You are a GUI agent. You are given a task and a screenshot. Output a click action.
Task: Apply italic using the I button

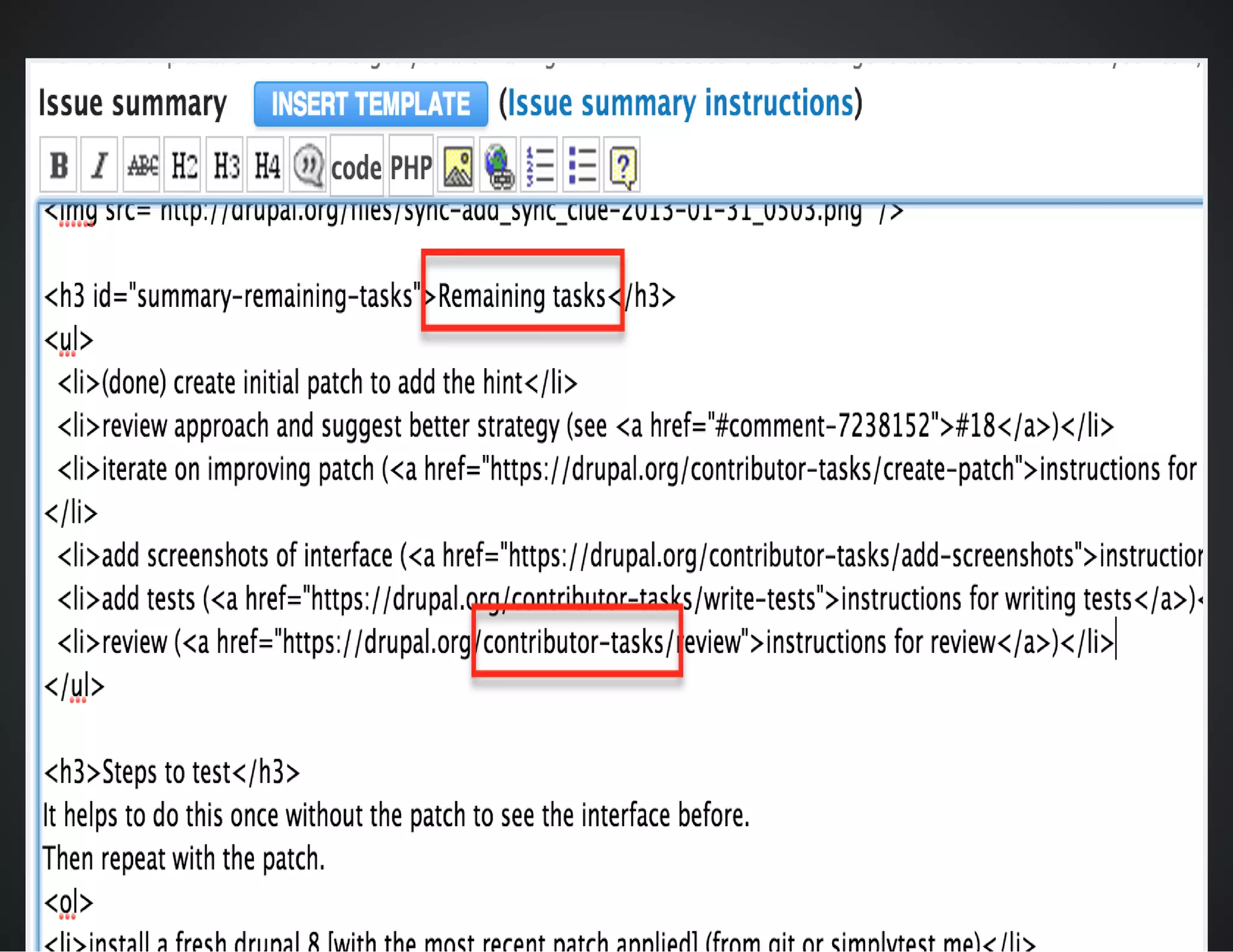click(x=99, y=165)
